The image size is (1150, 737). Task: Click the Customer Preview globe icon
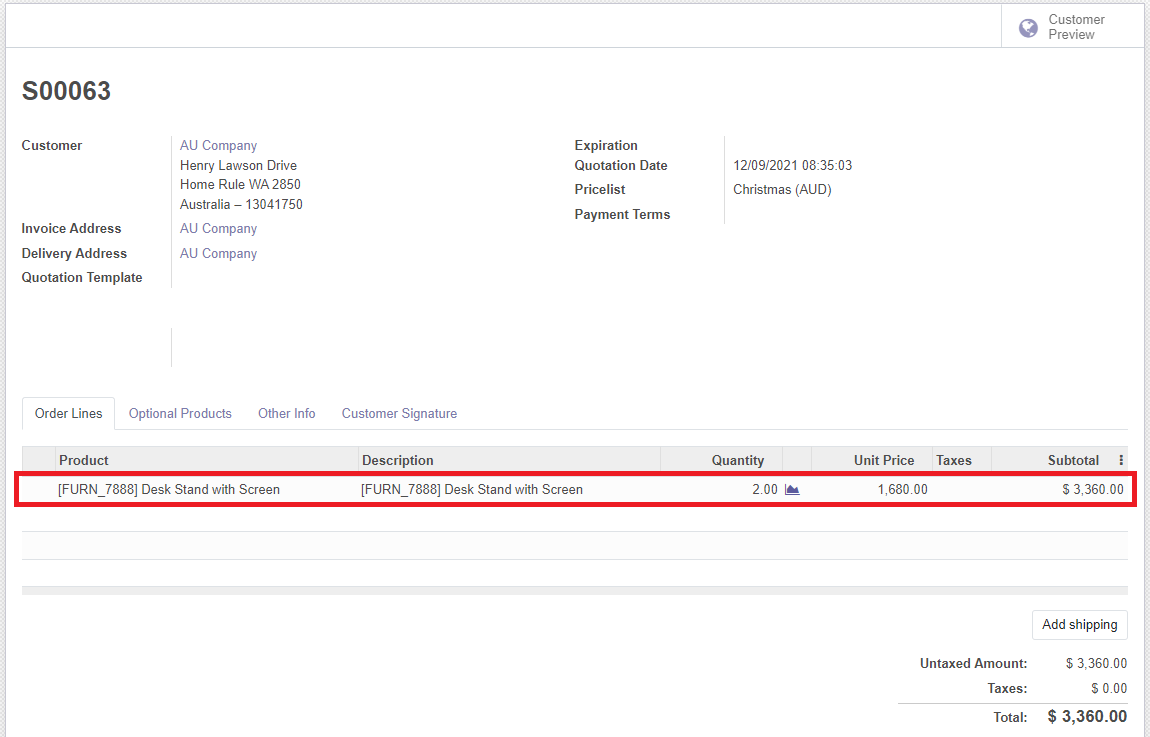1027,28
